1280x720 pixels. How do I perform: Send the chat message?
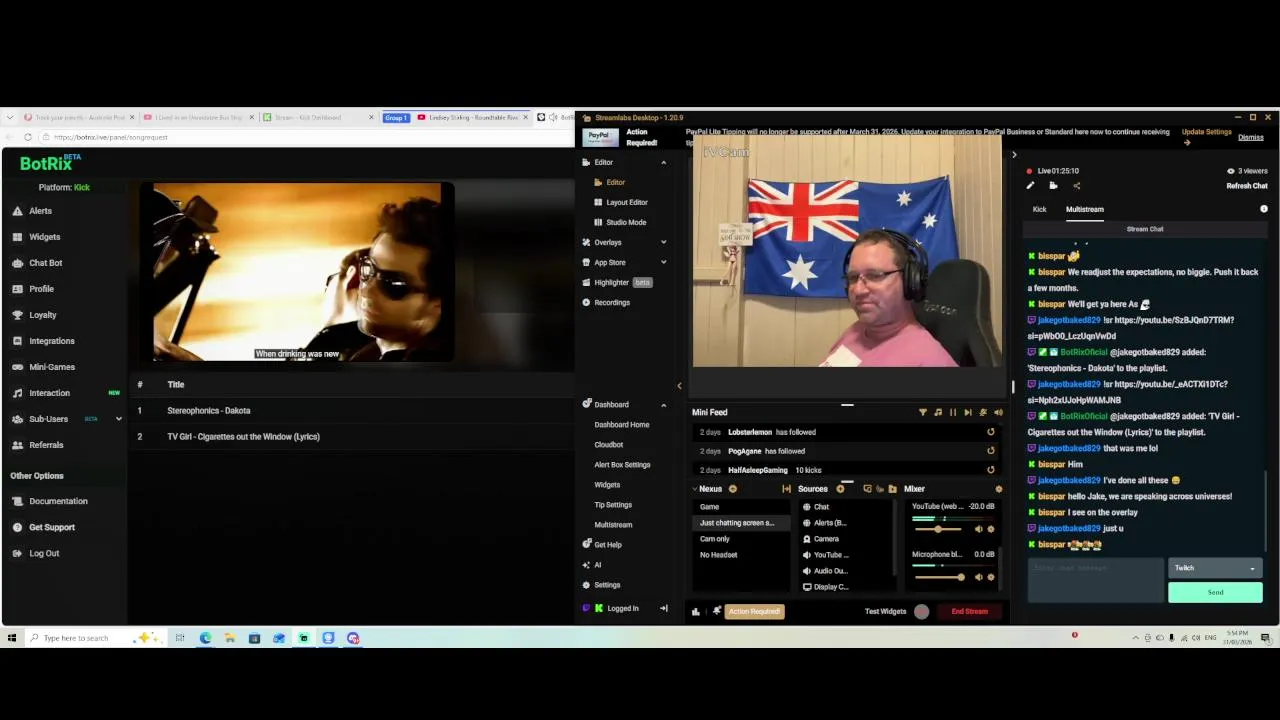[x=1215, y=592]
